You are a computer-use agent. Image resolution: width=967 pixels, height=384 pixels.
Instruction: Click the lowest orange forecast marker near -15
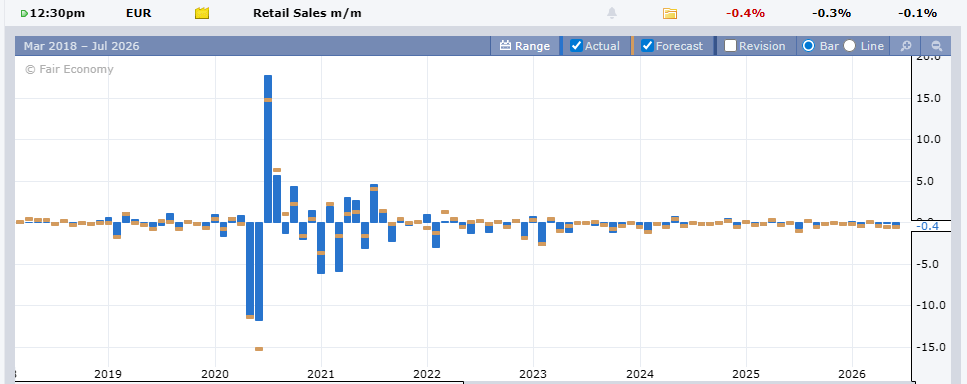(x=259, y=349)
